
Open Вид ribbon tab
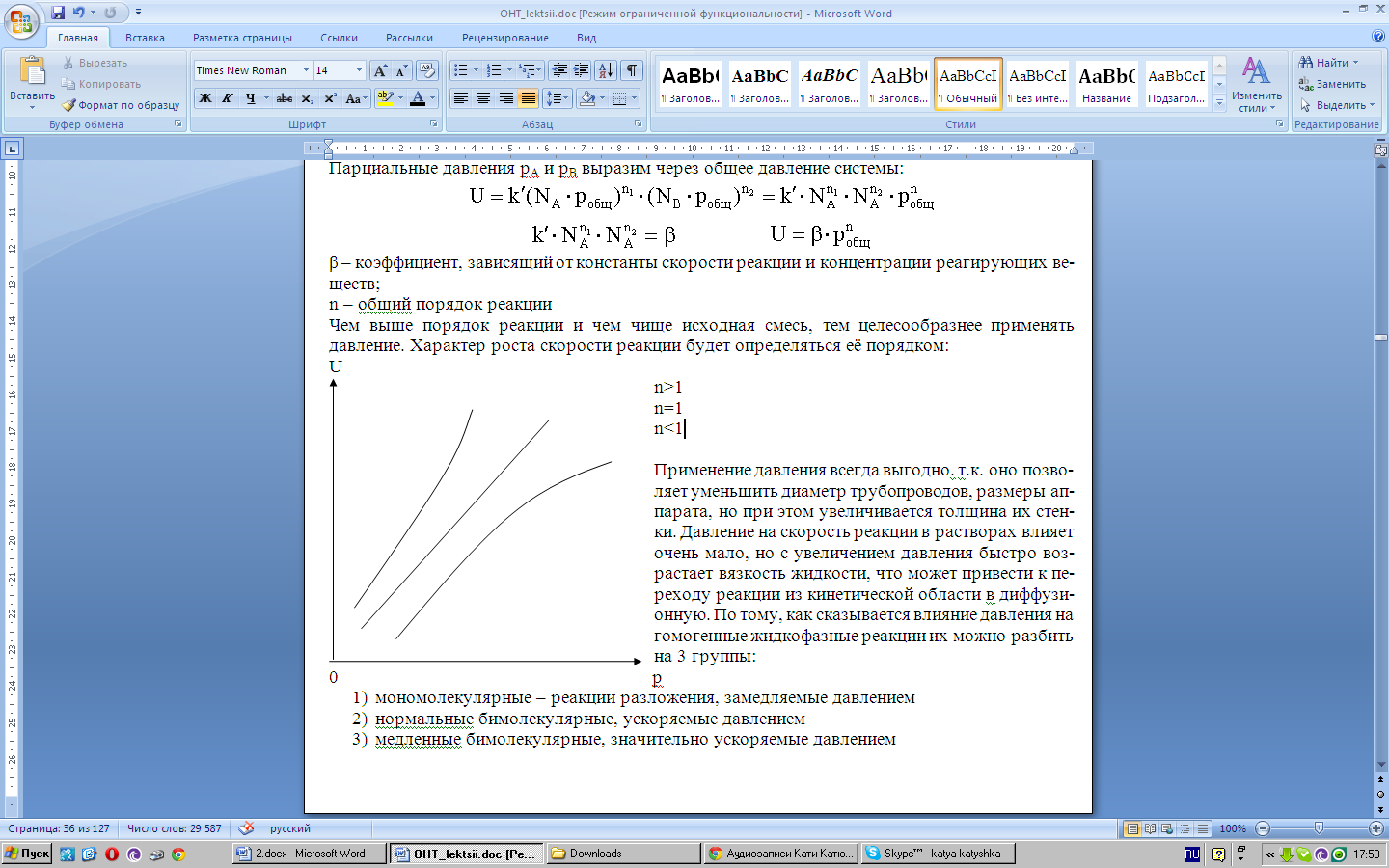586,38
